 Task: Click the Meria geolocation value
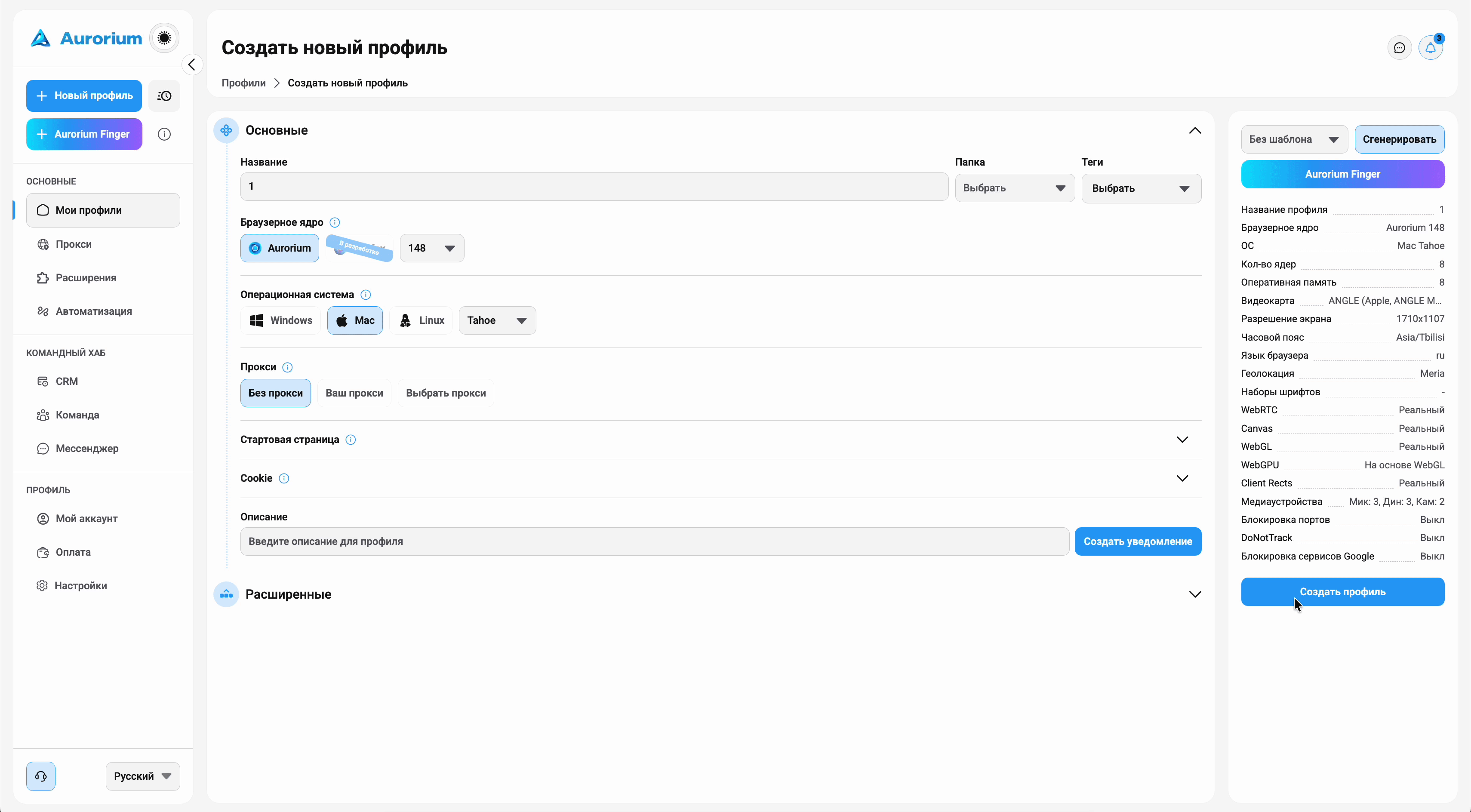(x=1431, y=373)
